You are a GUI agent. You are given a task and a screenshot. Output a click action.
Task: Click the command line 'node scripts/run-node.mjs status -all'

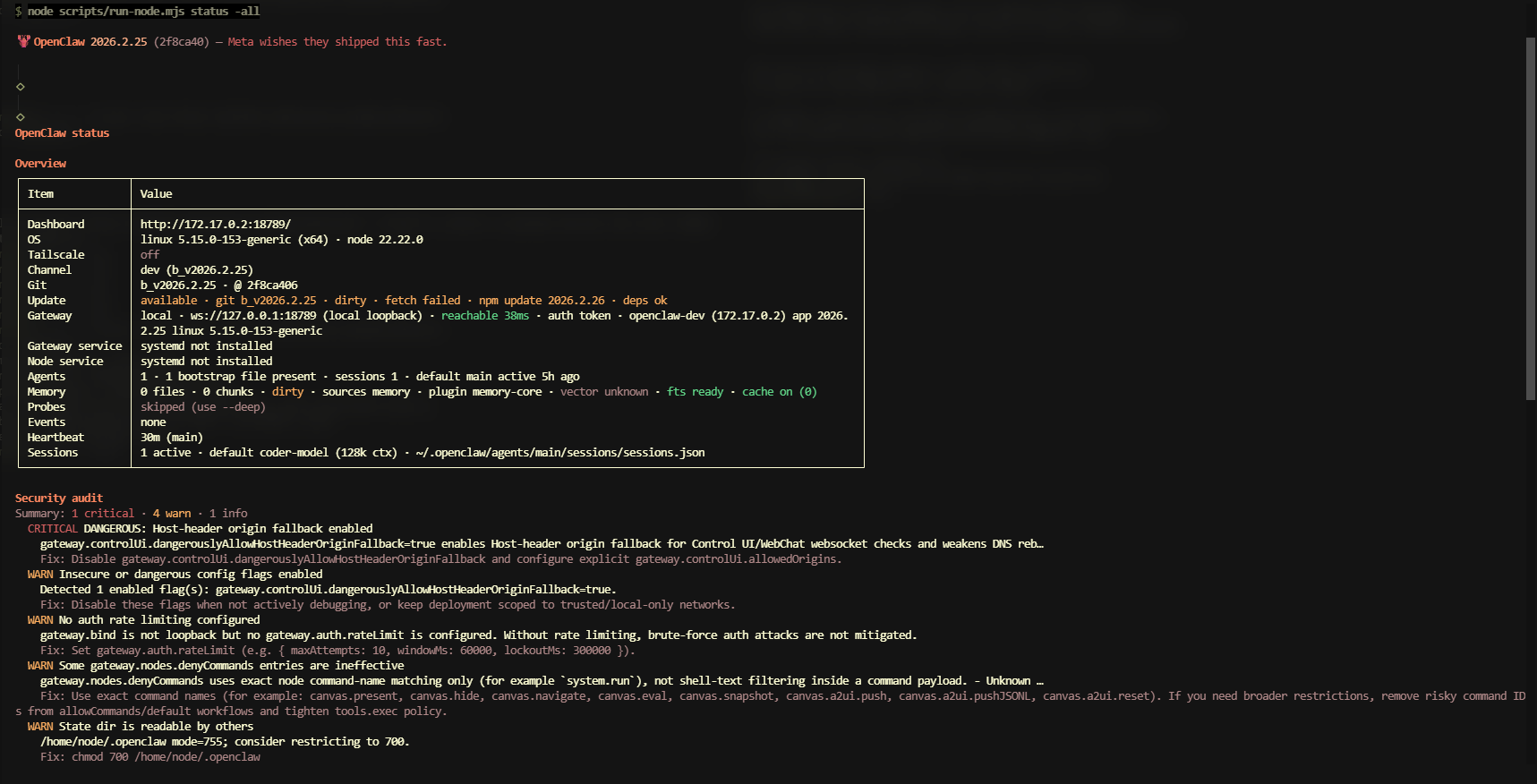pyautogui.click(x=143, y=12)
